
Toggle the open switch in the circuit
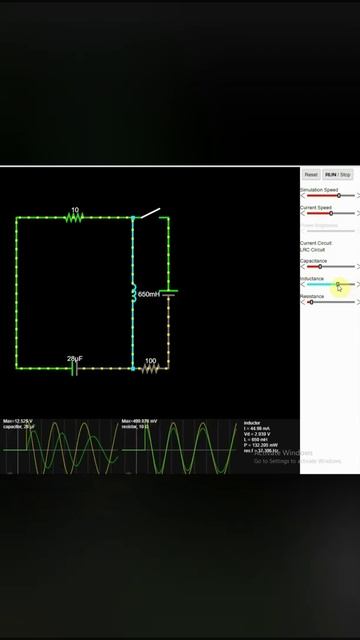coord(151,213)
